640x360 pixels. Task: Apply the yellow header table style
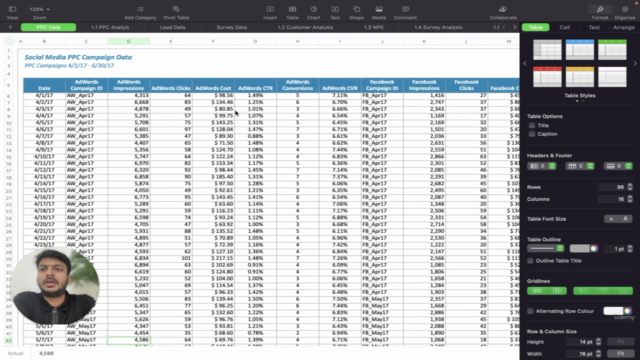tap(580, 77)
